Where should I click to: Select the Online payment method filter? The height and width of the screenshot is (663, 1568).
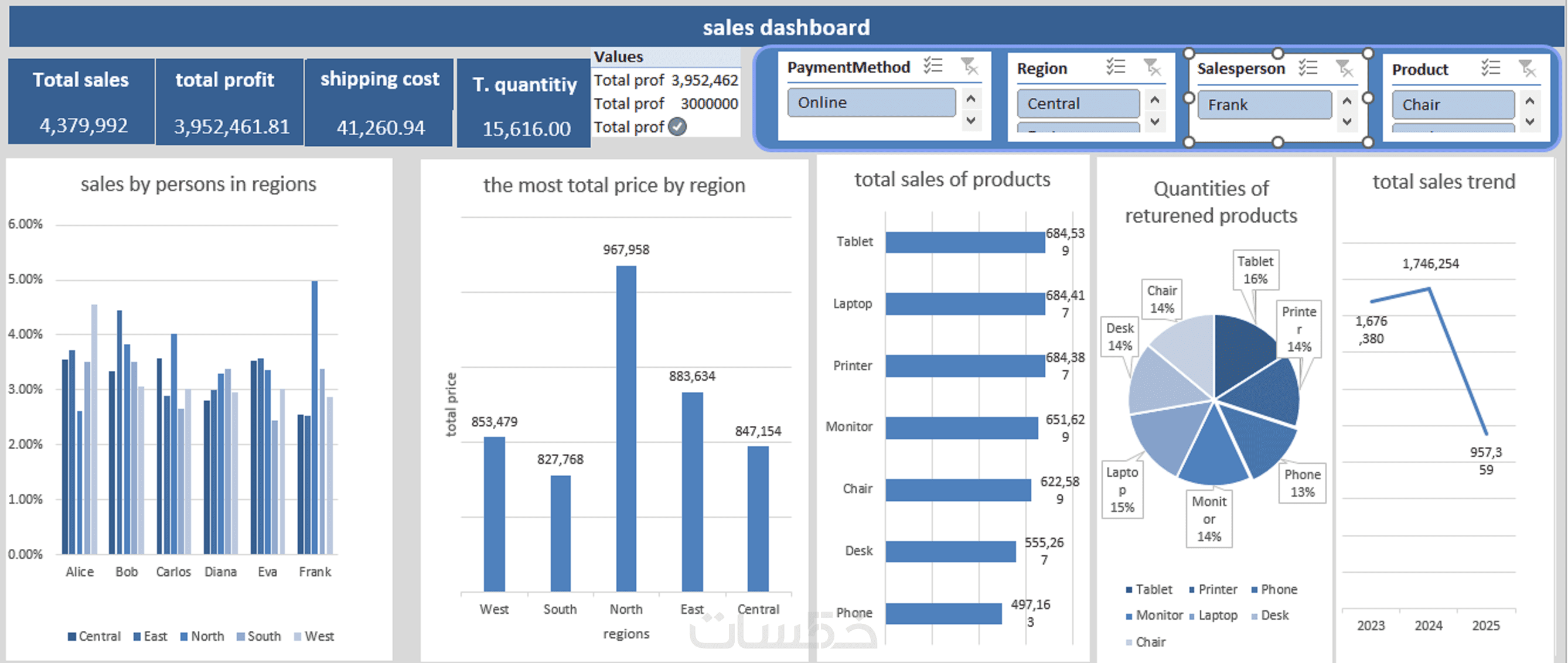871,102
